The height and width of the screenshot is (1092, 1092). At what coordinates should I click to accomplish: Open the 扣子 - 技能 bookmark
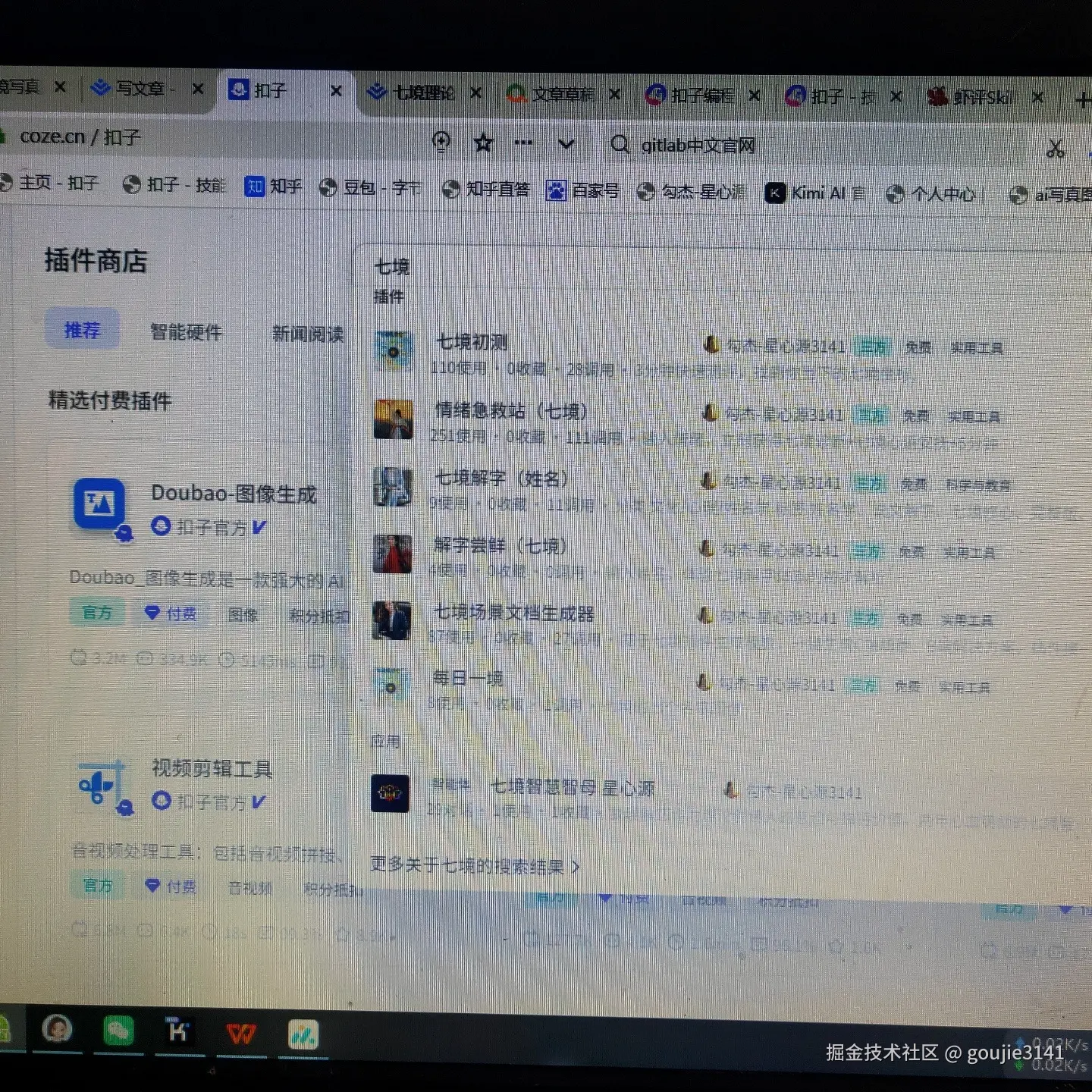174,185
